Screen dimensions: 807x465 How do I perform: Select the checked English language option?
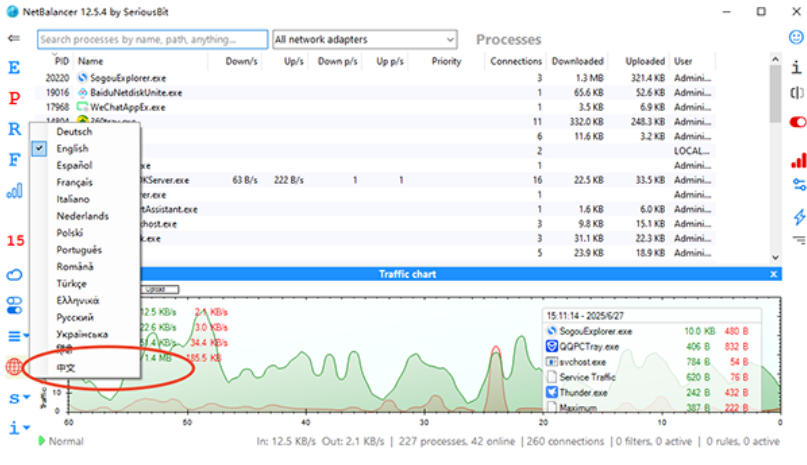click(x=73, y=149)
